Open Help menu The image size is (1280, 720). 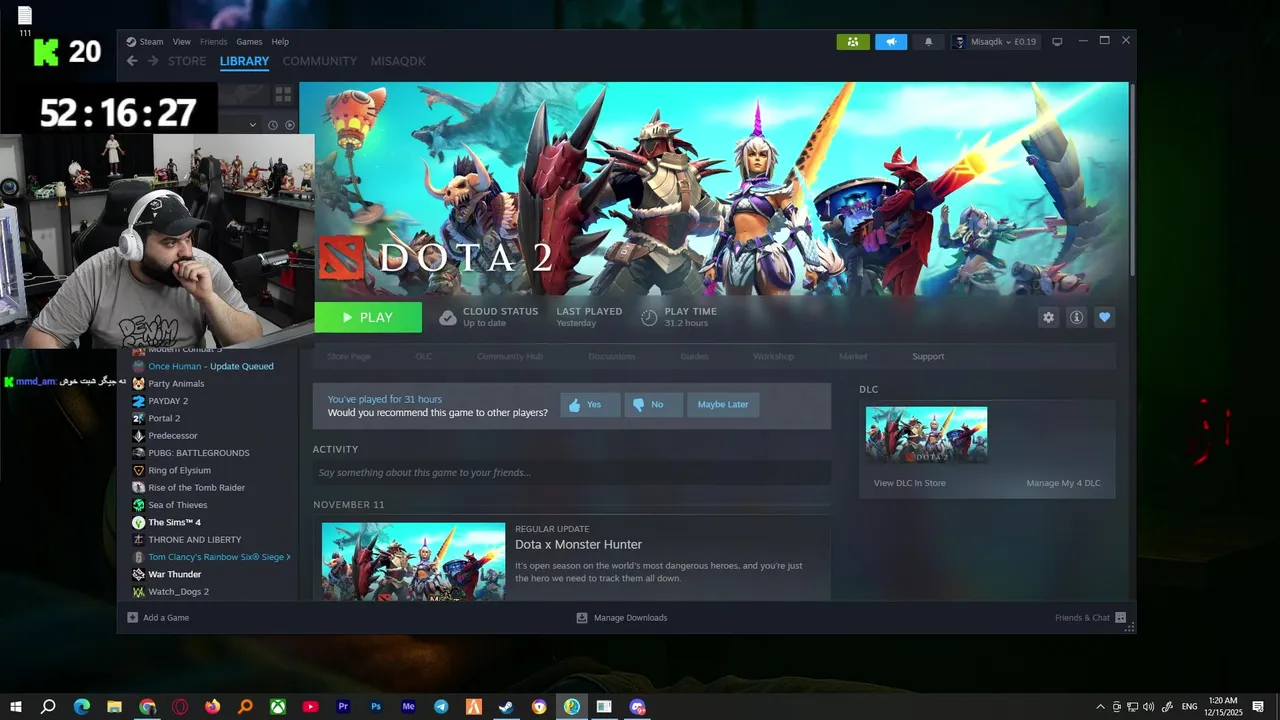point(280,42)
